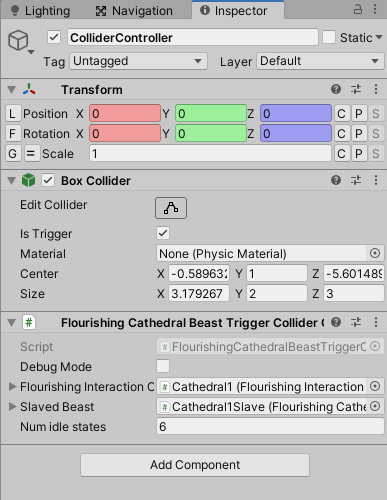387x500 pixels.
Task: Open the Static flags dropdown arrow
Action: coord(379,37)
